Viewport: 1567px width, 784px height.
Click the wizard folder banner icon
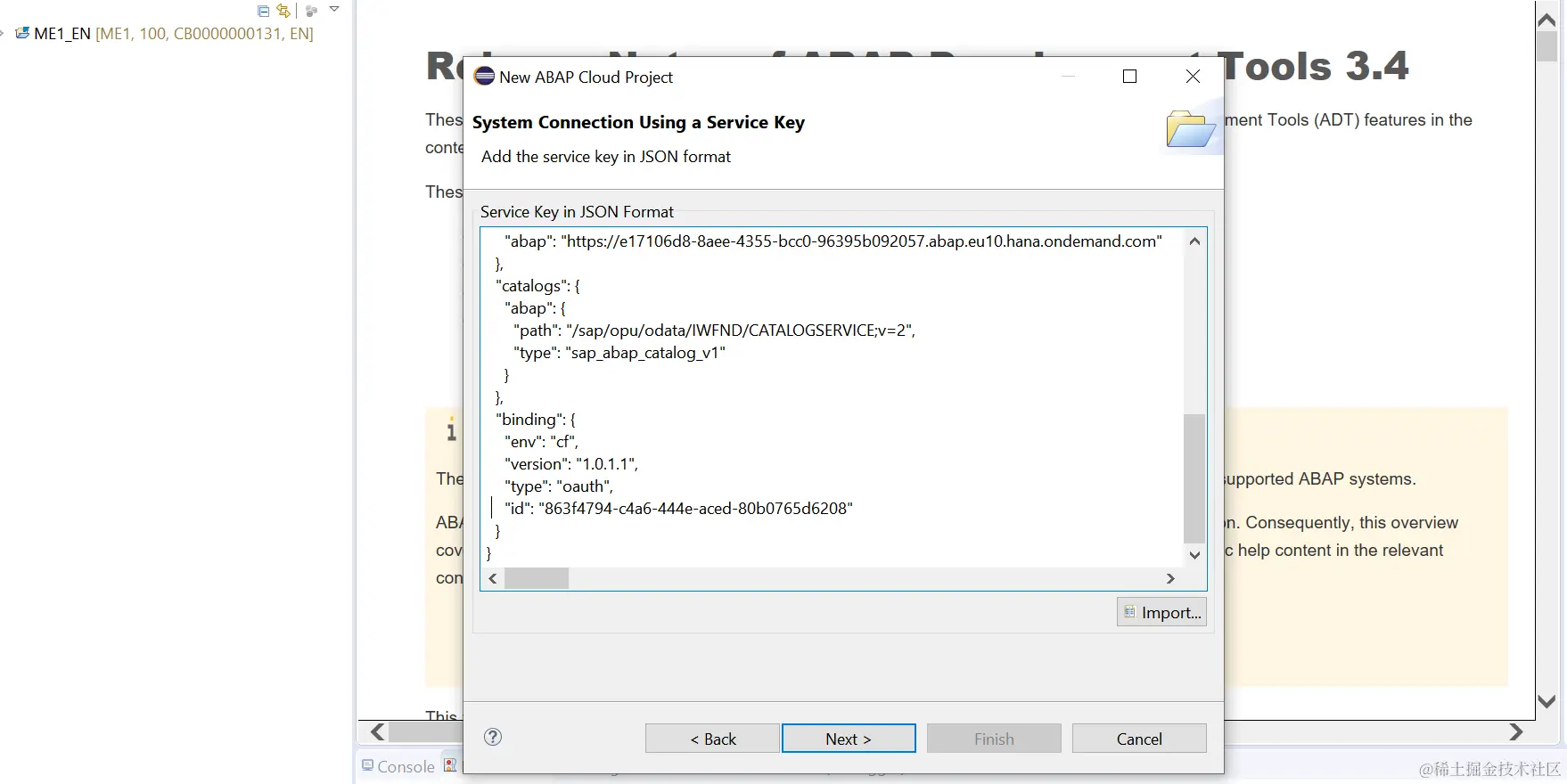tap(1190, 129)
